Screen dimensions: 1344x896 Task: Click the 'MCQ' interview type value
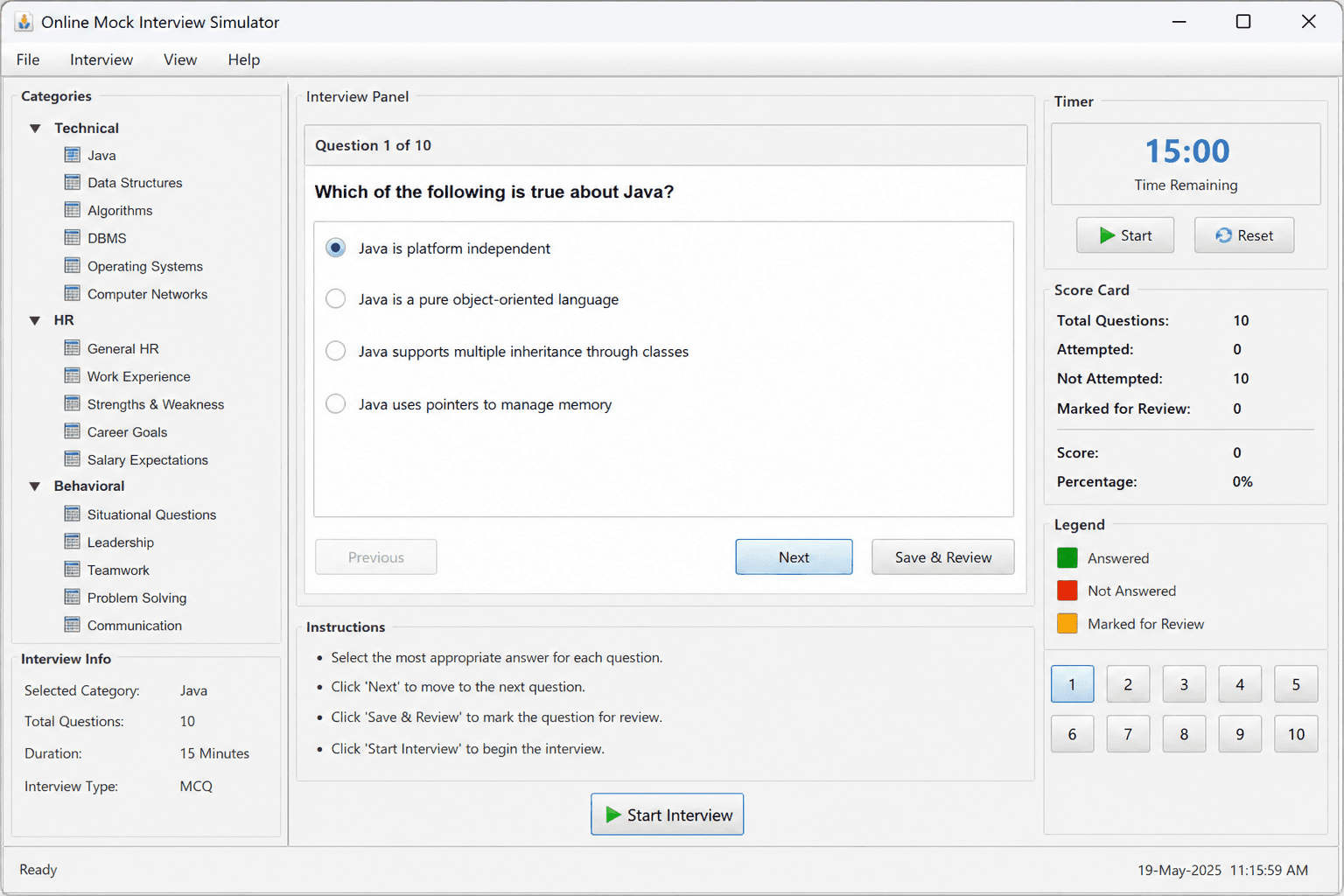tap(196, 786)
